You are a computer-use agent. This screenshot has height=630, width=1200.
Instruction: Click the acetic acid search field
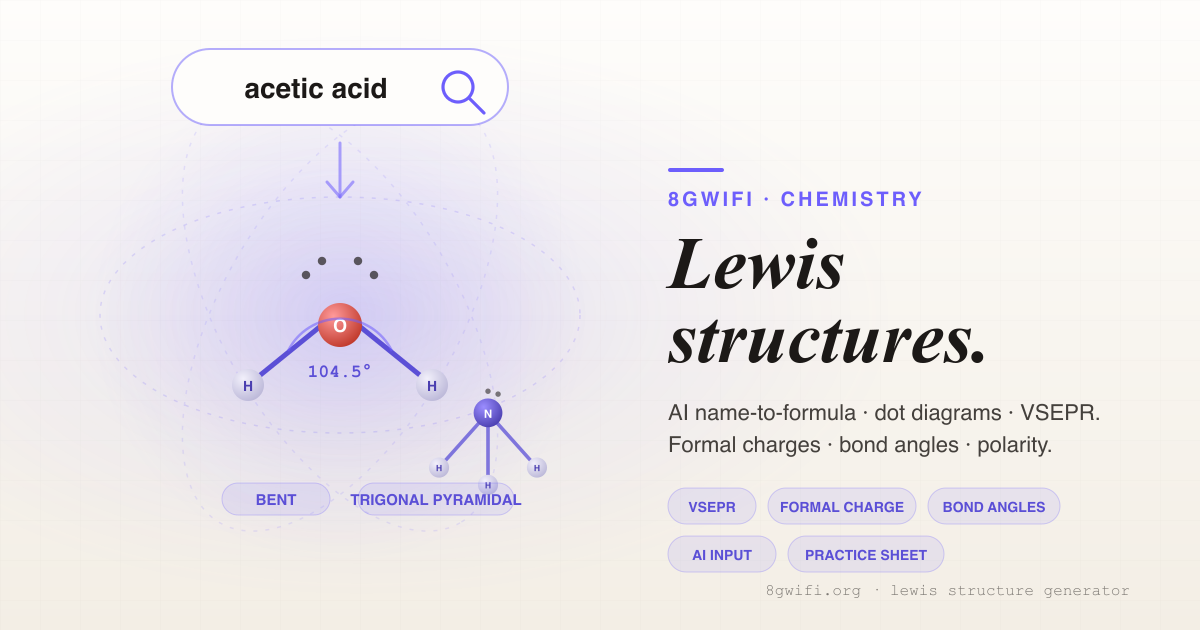[x=340, y=87]
